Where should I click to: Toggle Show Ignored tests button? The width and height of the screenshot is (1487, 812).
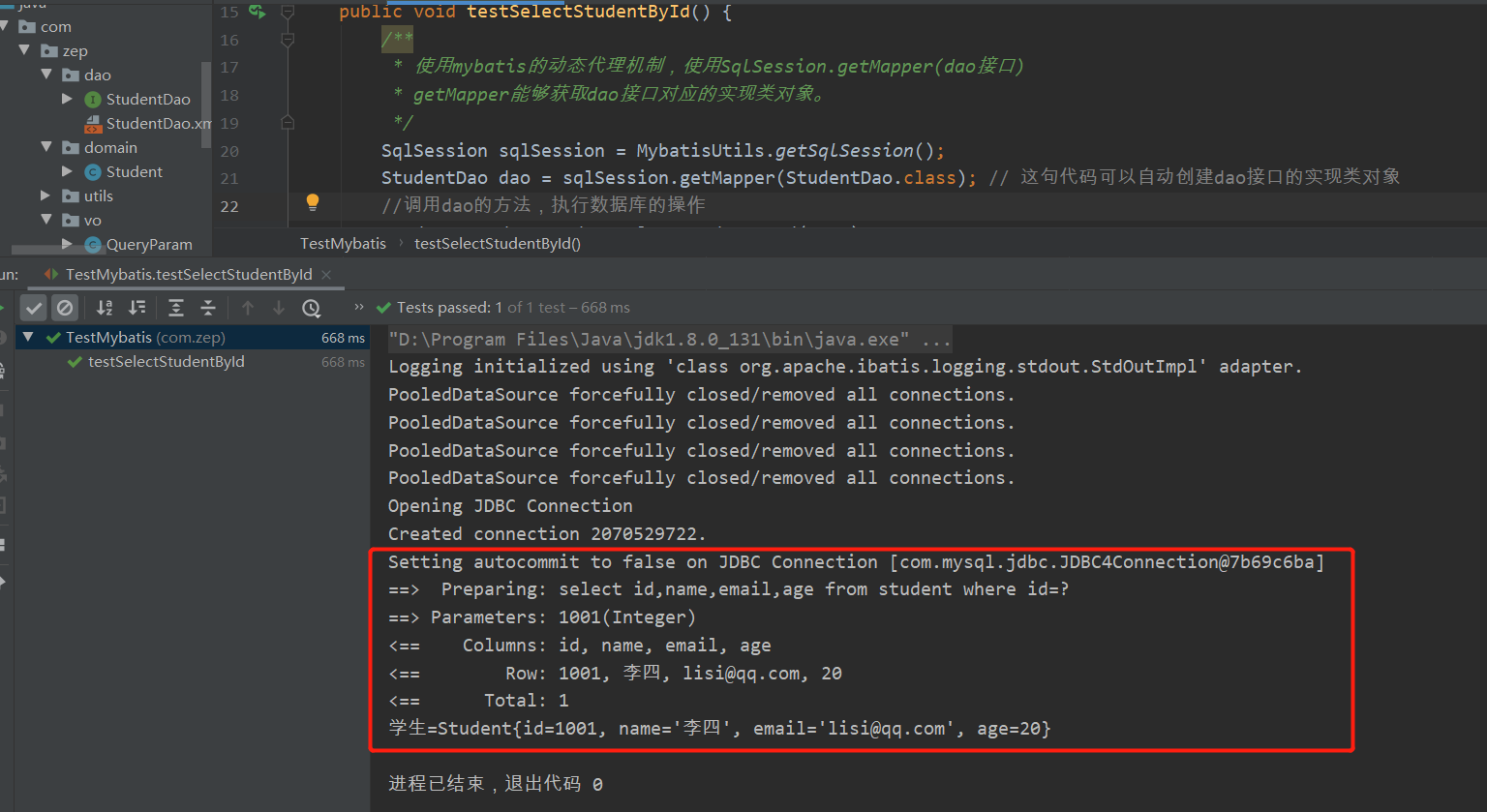coord(65,308)
